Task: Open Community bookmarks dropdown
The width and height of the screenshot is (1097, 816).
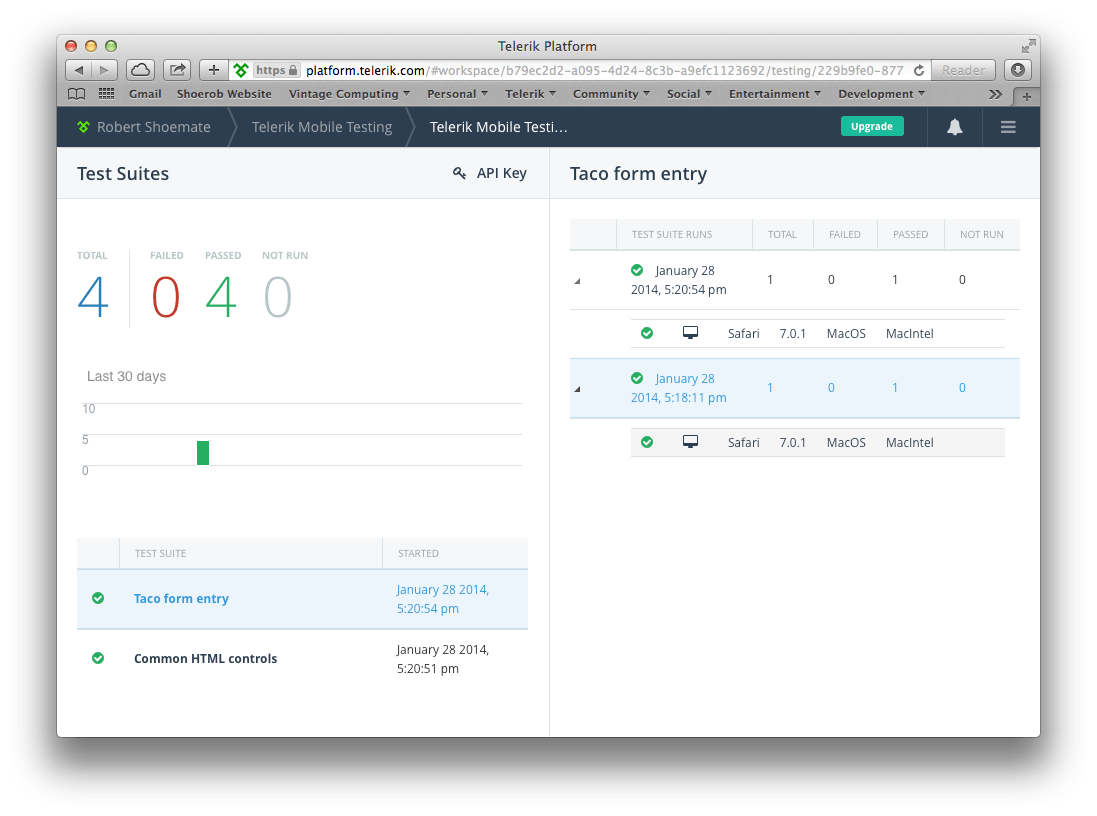Action: pos(611,94)
